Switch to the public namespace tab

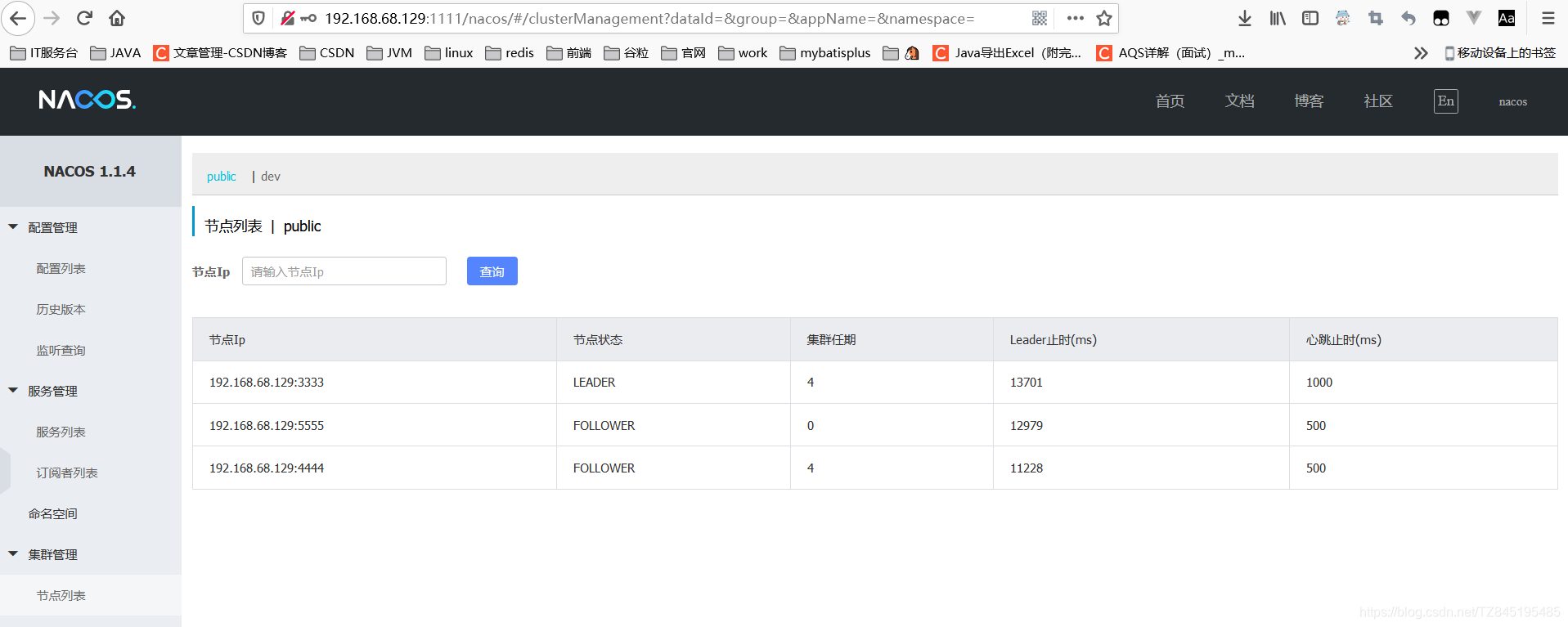[221, 177]
